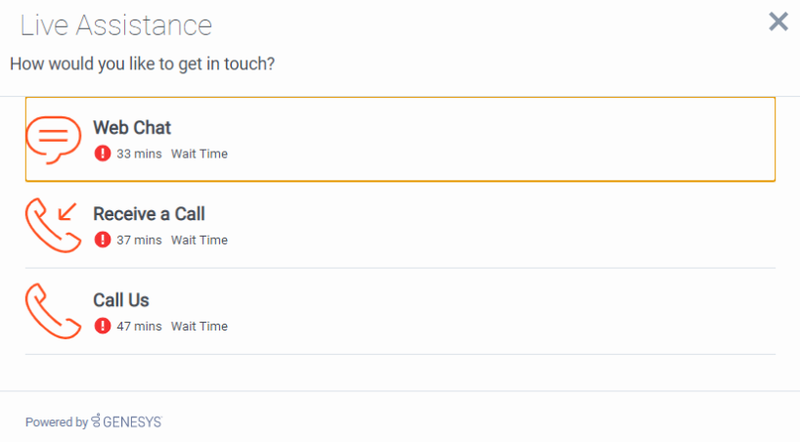Screen dimensions: 800x442
Task: Click the Receive a Call incoming phone icon
Action: 54,225
